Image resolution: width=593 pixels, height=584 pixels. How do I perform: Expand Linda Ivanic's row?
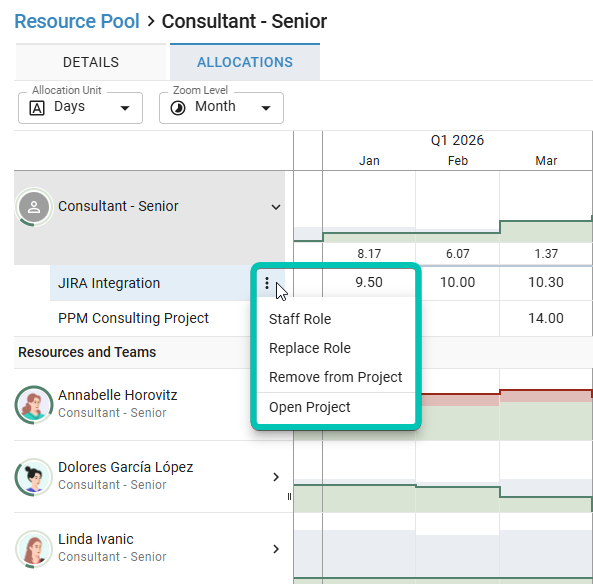click(276, 549)
